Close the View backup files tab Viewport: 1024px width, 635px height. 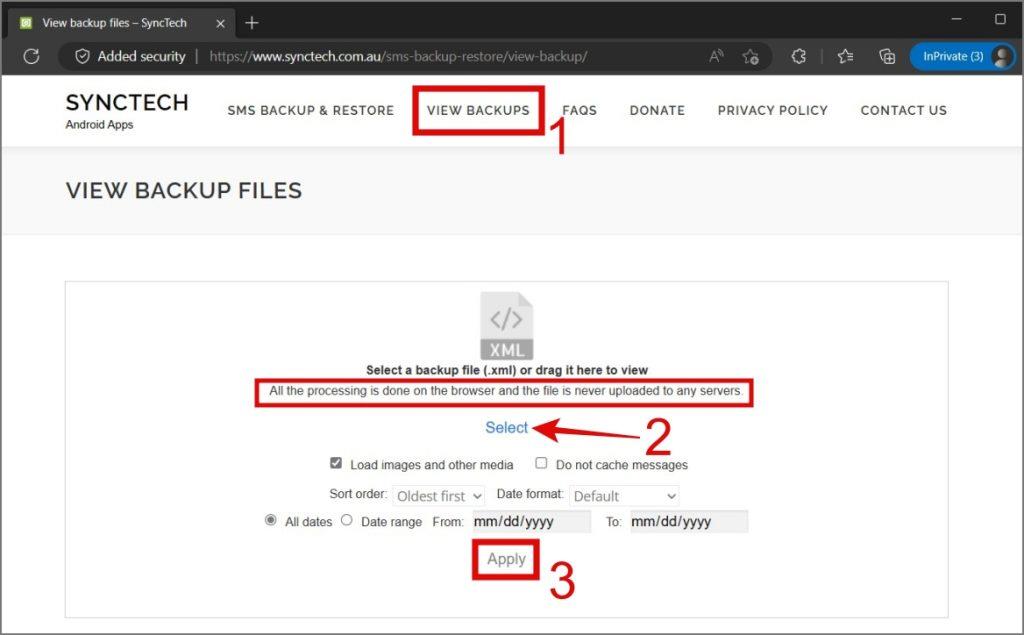(220, 24)
